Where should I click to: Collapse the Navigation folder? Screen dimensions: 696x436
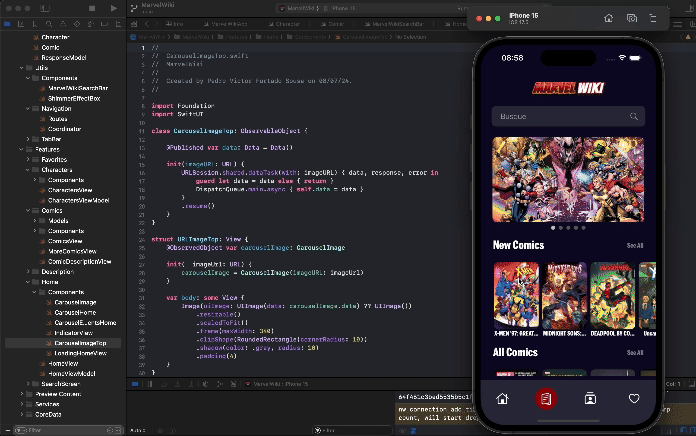pyautogui.click(x=28, y=109)
